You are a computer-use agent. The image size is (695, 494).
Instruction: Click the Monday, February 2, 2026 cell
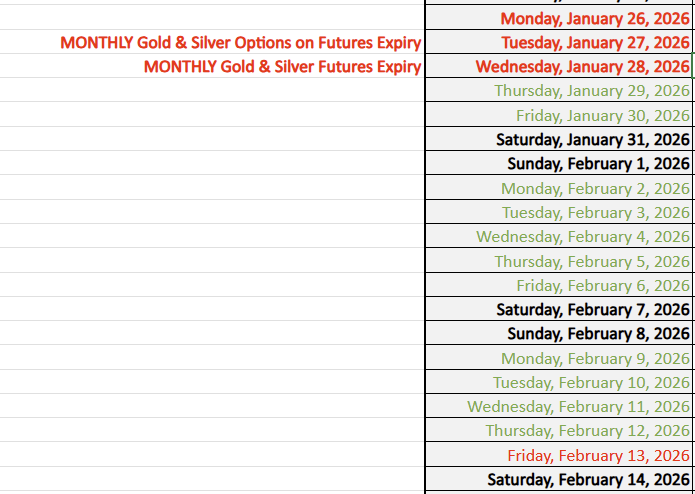click(x=595, y=188)
